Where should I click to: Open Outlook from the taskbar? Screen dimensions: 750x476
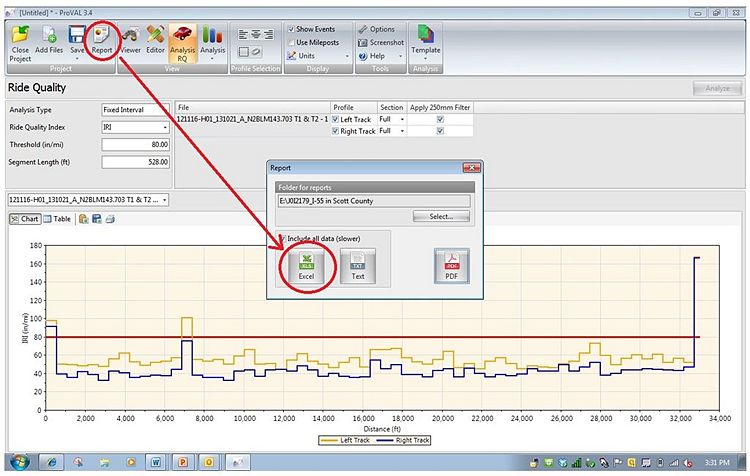click(x=209, y=463)
